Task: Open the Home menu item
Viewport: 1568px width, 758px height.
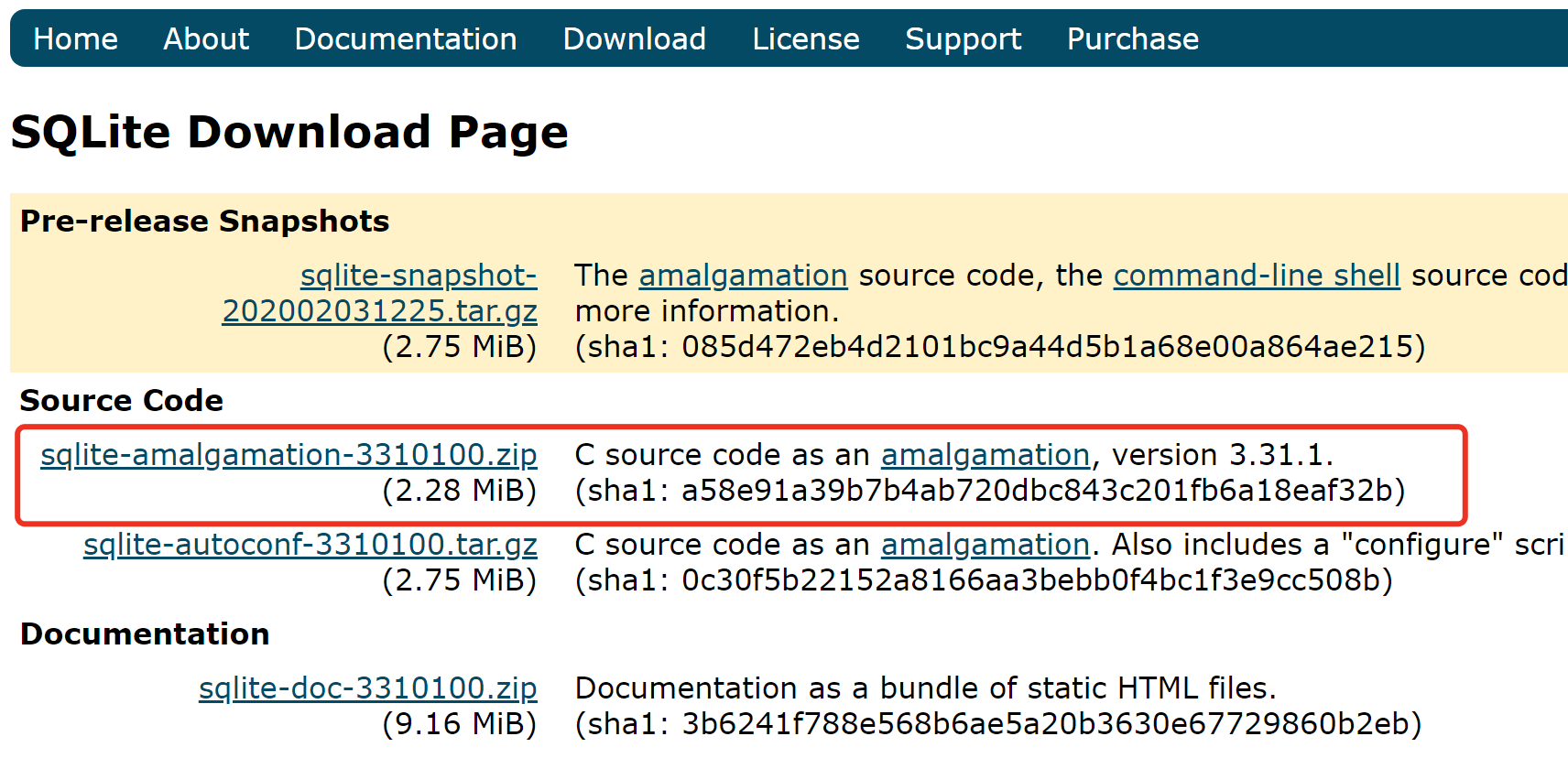Action: point(75,39)
